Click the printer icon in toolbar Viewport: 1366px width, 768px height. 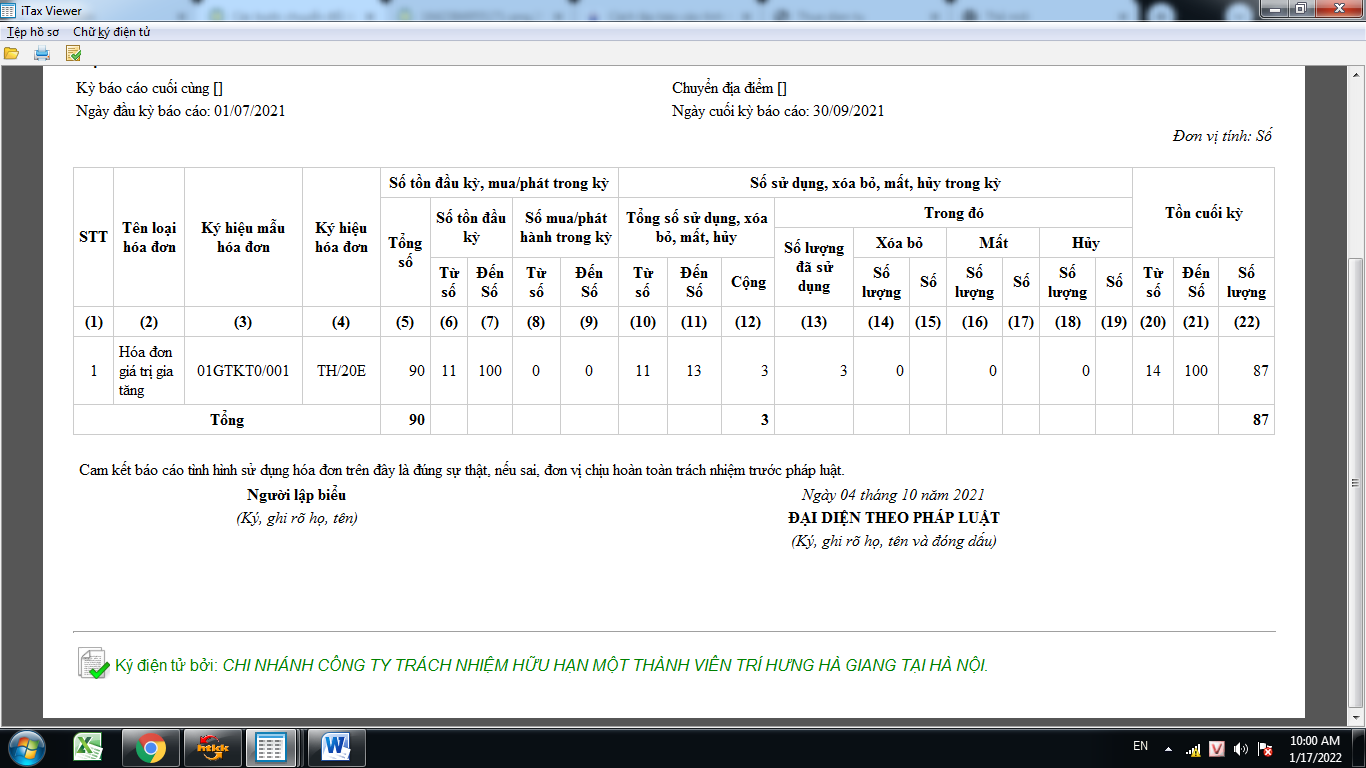42,53
